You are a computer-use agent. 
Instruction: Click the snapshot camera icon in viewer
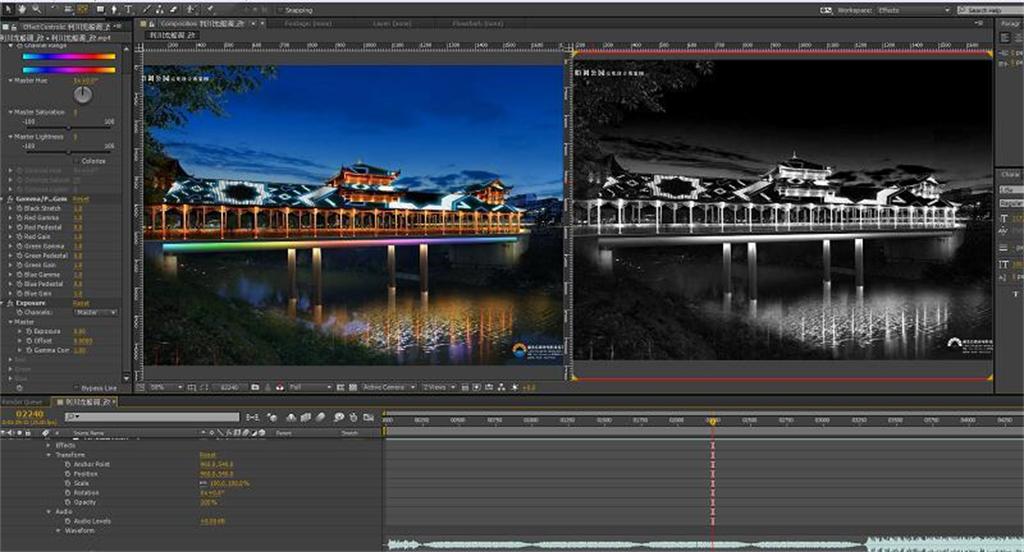coord(255,387)
